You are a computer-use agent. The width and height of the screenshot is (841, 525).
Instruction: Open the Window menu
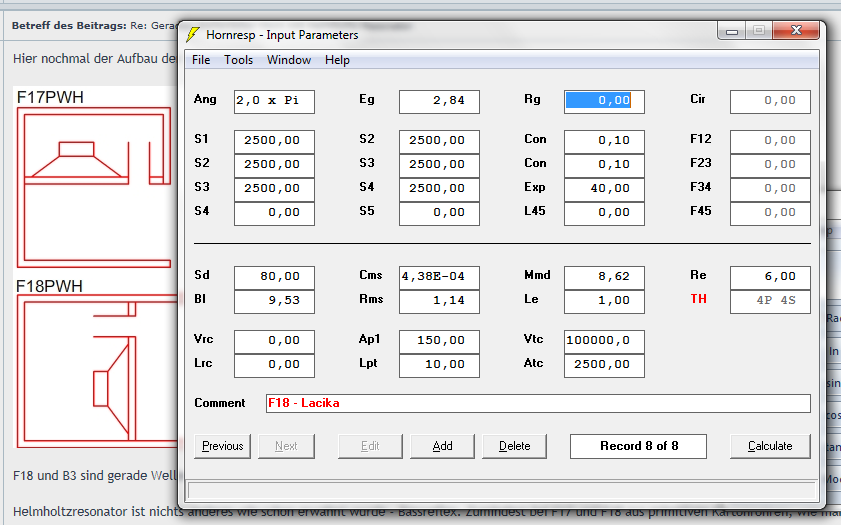[x=289, y=60]
